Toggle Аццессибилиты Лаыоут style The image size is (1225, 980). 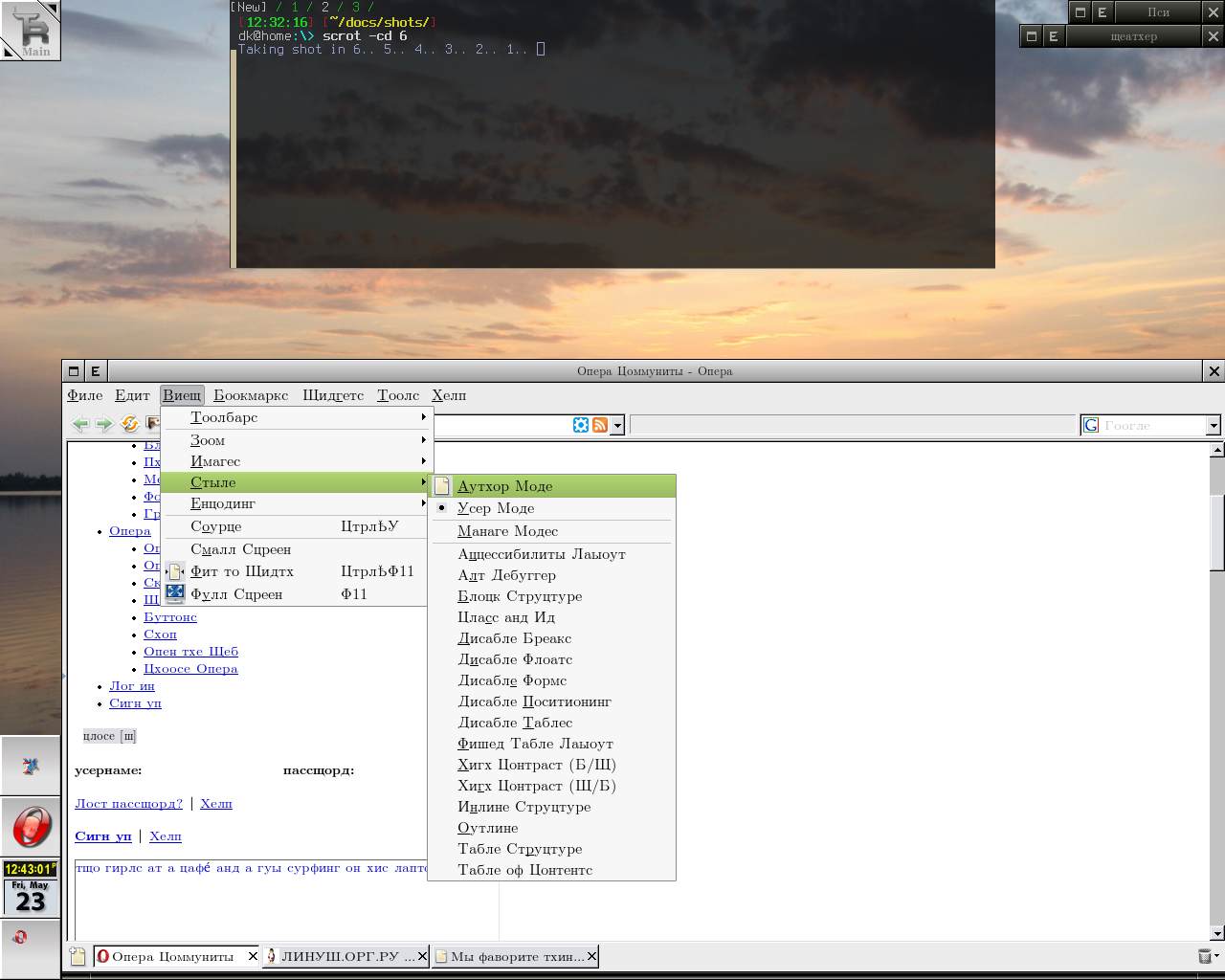(552, 554)
